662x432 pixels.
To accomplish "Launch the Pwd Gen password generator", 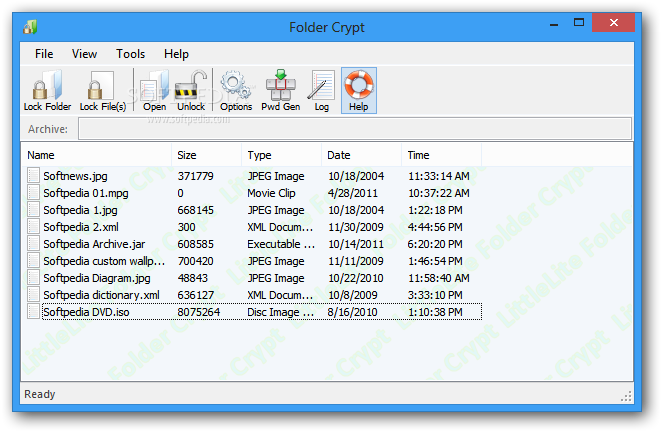I will (281, 90).
